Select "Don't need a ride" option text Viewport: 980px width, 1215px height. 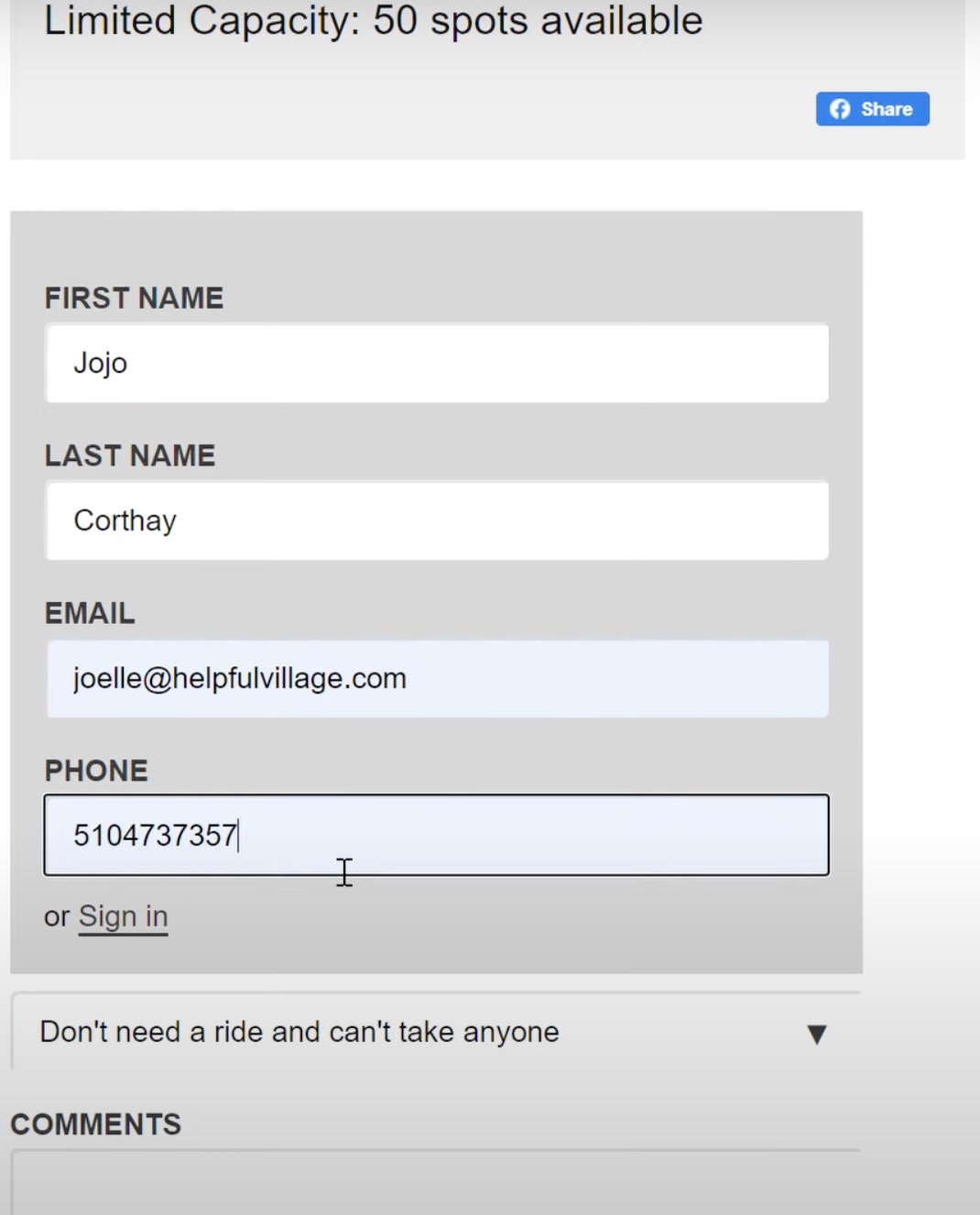[x=299, y=1032]
